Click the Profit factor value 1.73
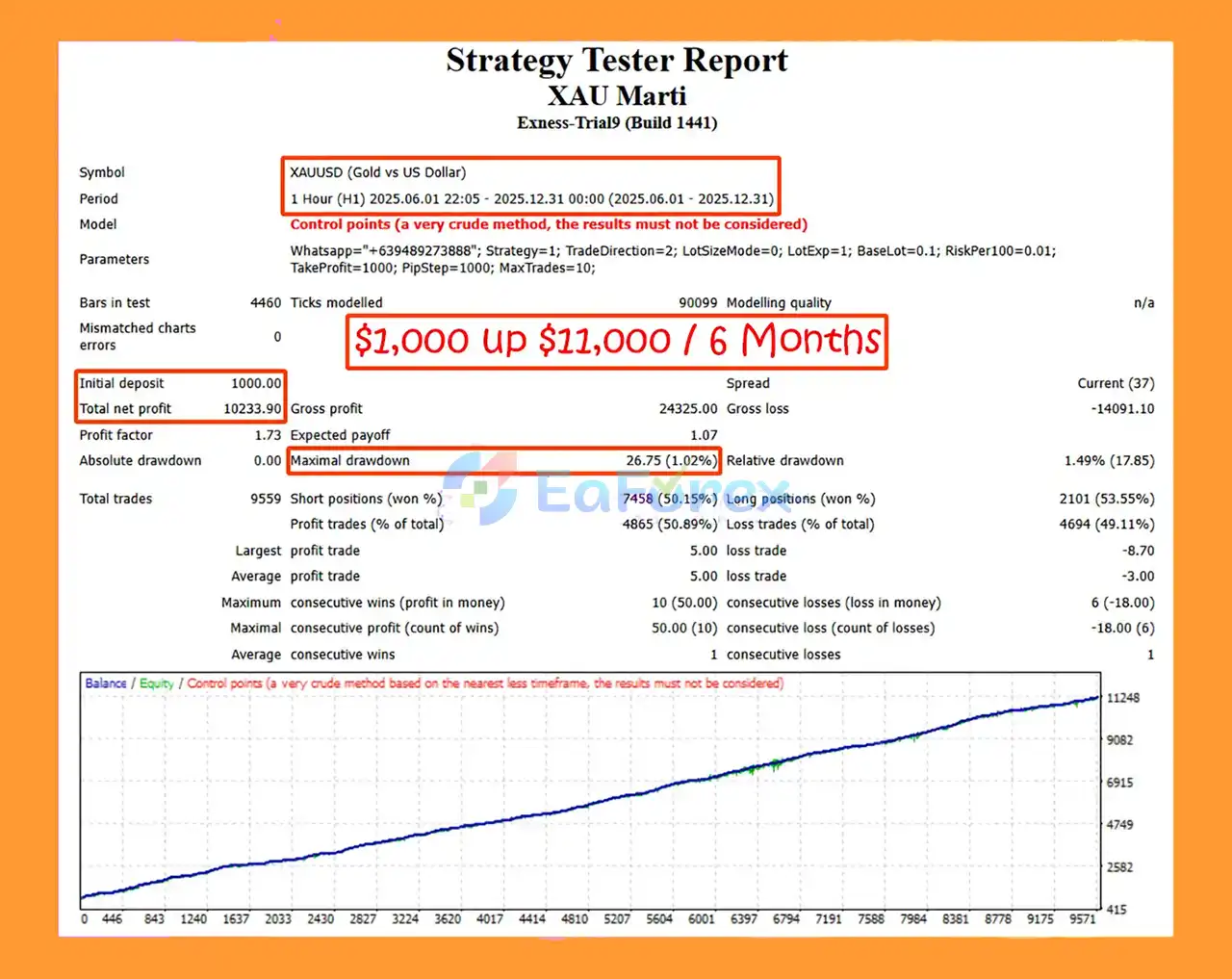 (268, 435)
